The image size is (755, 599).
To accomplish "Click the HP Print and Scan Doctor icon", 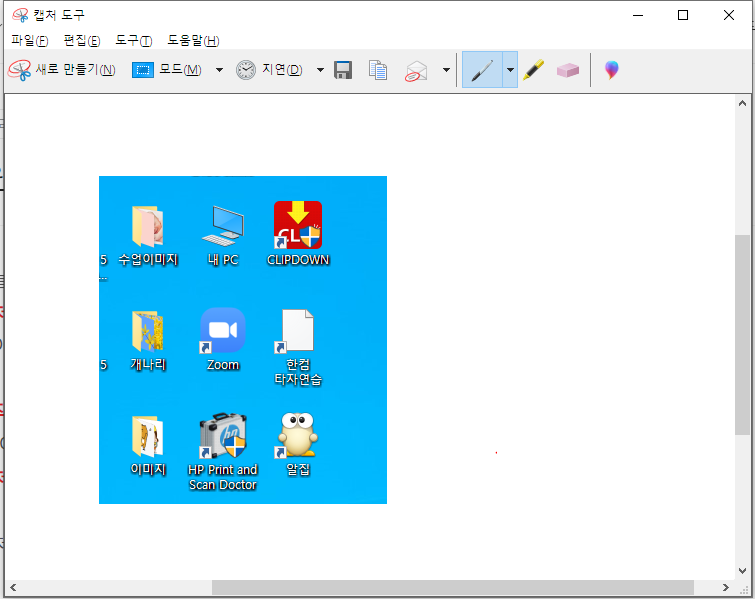I will [223, 435].
